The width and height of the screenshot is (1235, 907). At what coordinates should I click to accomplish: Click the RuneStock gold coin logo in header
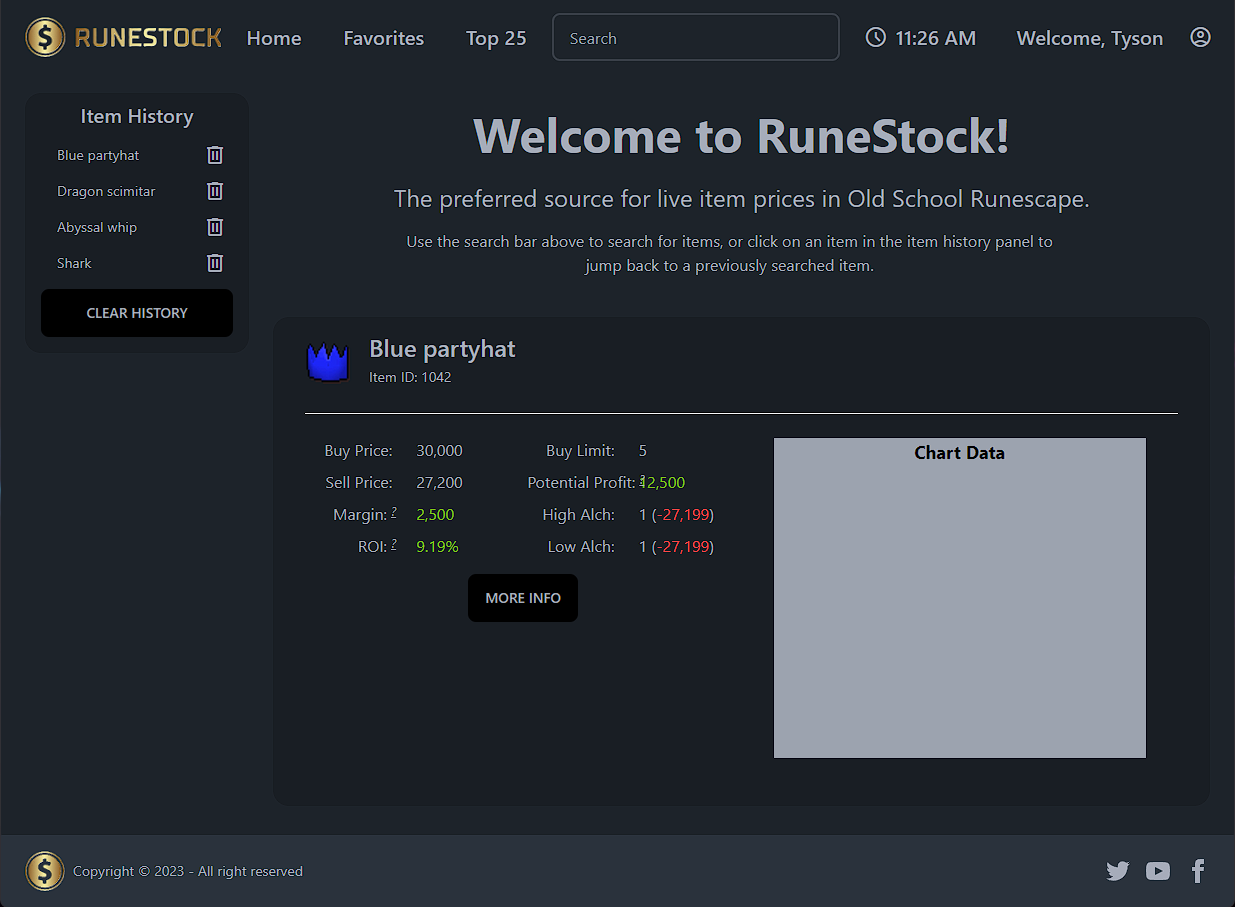(45, 38)
